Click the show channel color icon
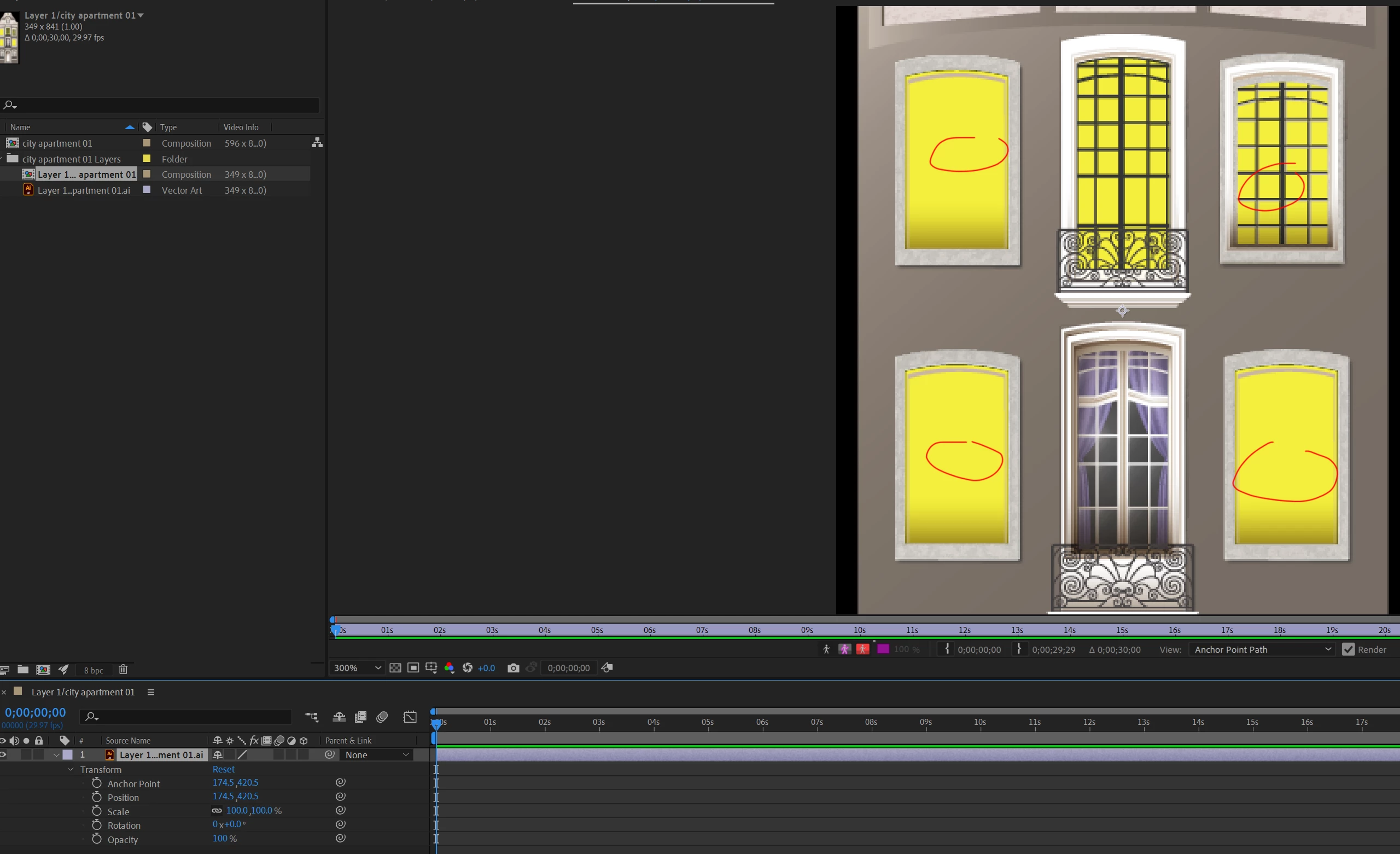This screenshot has width=1400, height=854. tap(449, 668)
